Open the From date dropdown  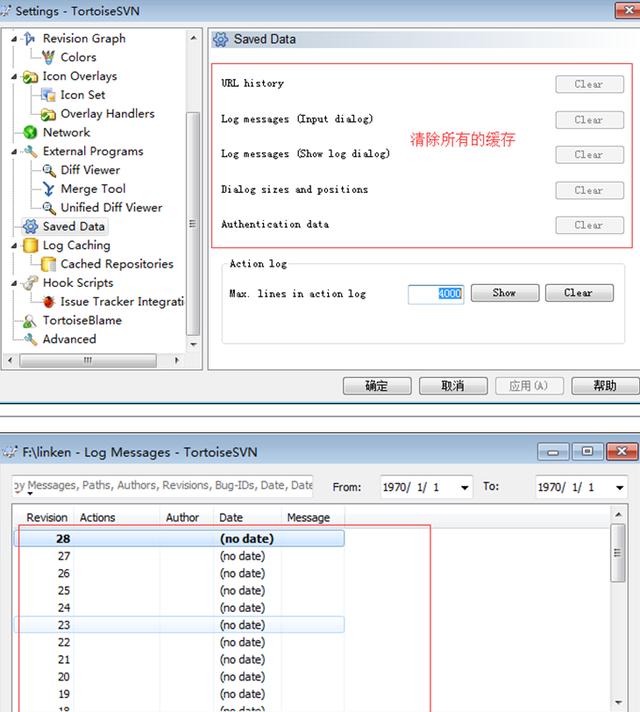[464, 488]
